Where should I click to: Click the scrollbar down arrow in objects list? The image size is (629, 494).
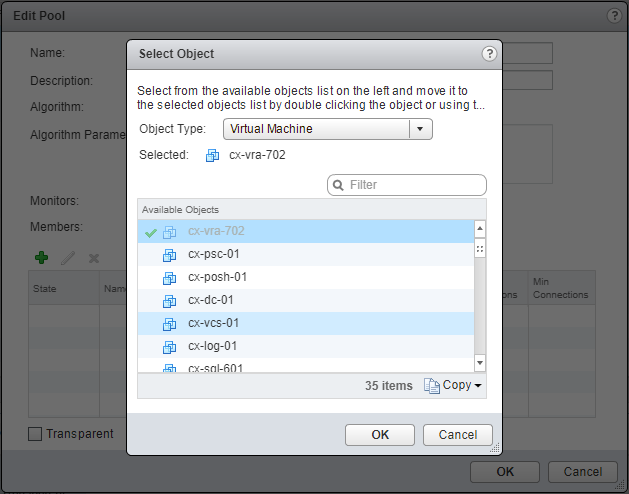479,363
